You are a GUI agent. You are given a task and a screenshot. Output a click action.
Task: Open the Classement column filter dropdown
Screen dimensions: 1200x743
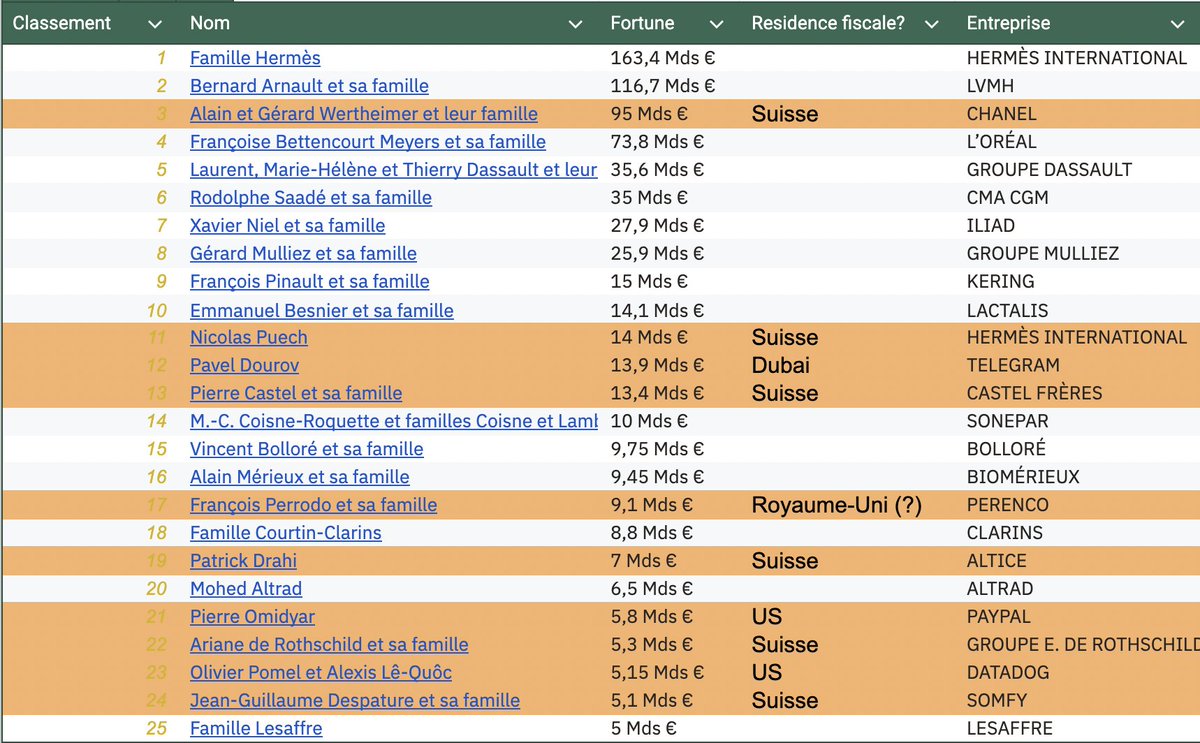[154, 23]
